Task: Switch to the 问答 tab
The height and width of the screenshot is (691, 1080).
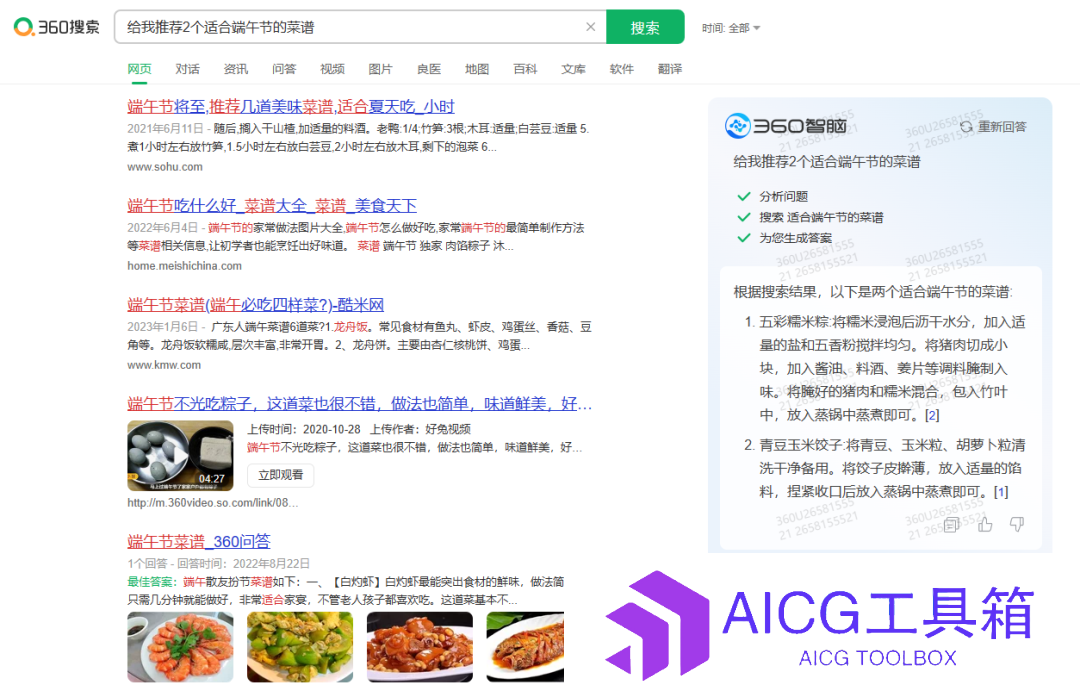Action: [x=284, y=69]
